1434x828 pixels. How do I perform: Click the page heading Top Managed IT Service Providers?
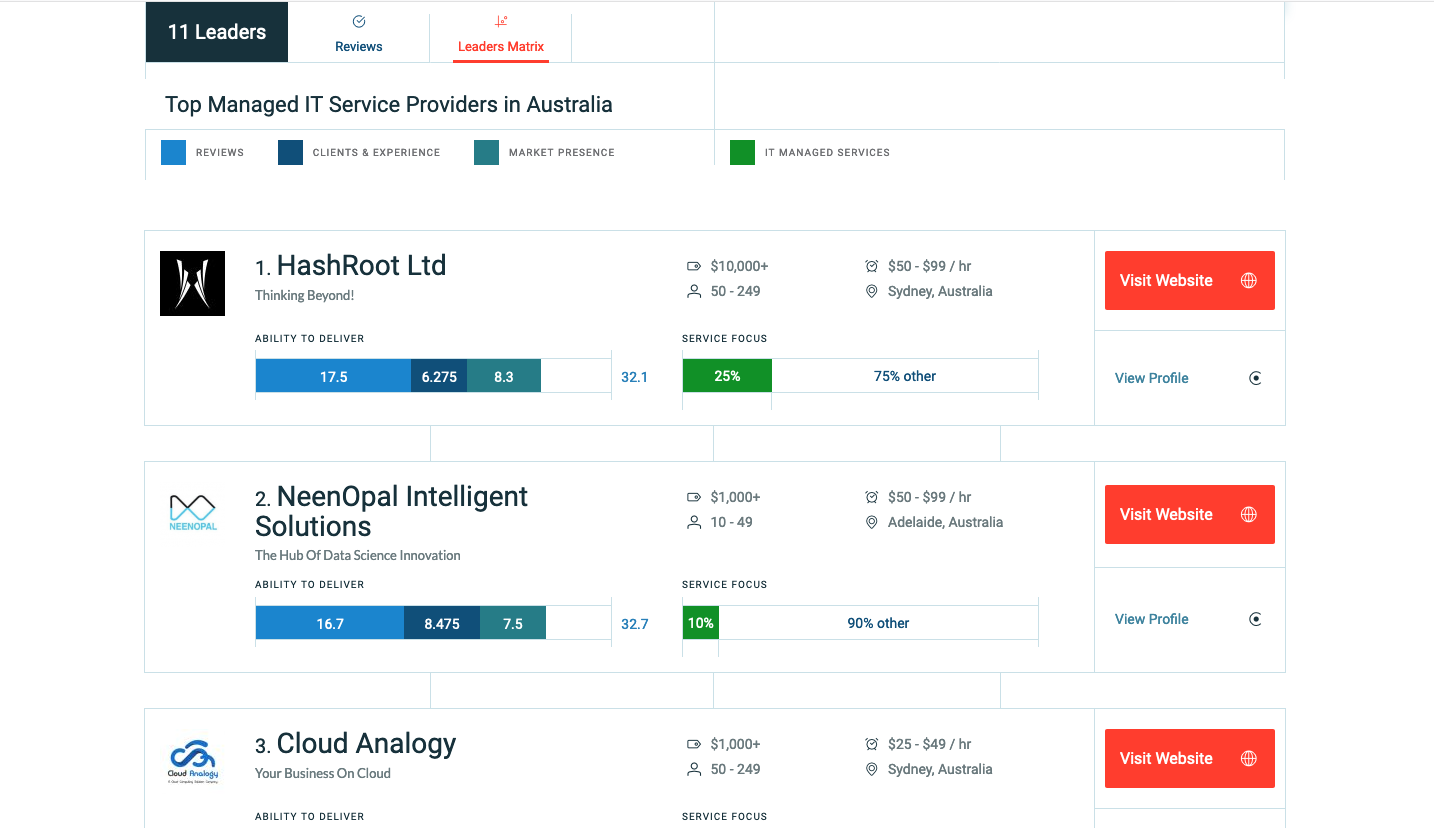[389, 104]
